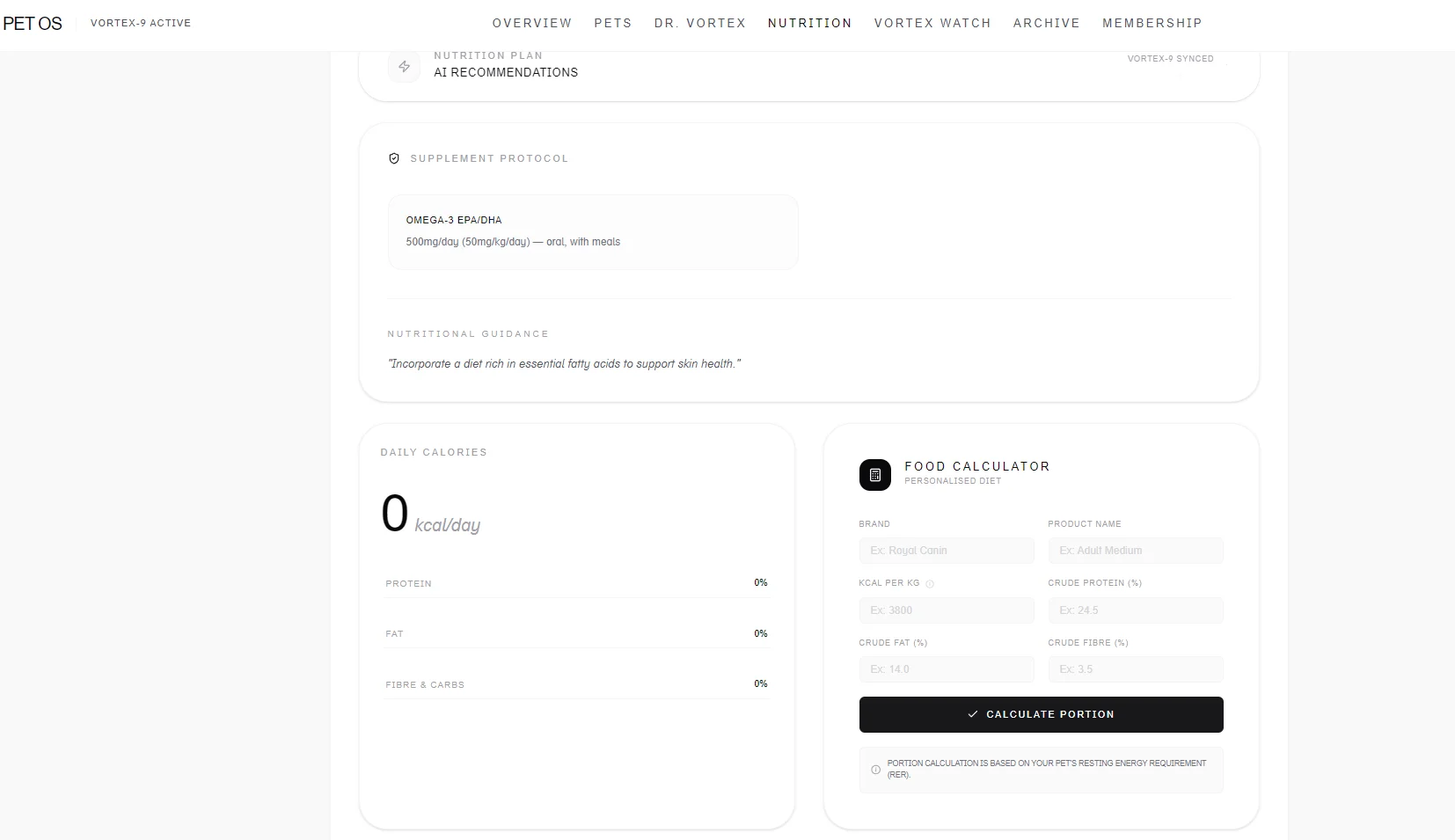This screenshot has width=1455, height=840.
Task: Click the NUTRITIONAL GUIDANCE label
Action: coord(468,334)
